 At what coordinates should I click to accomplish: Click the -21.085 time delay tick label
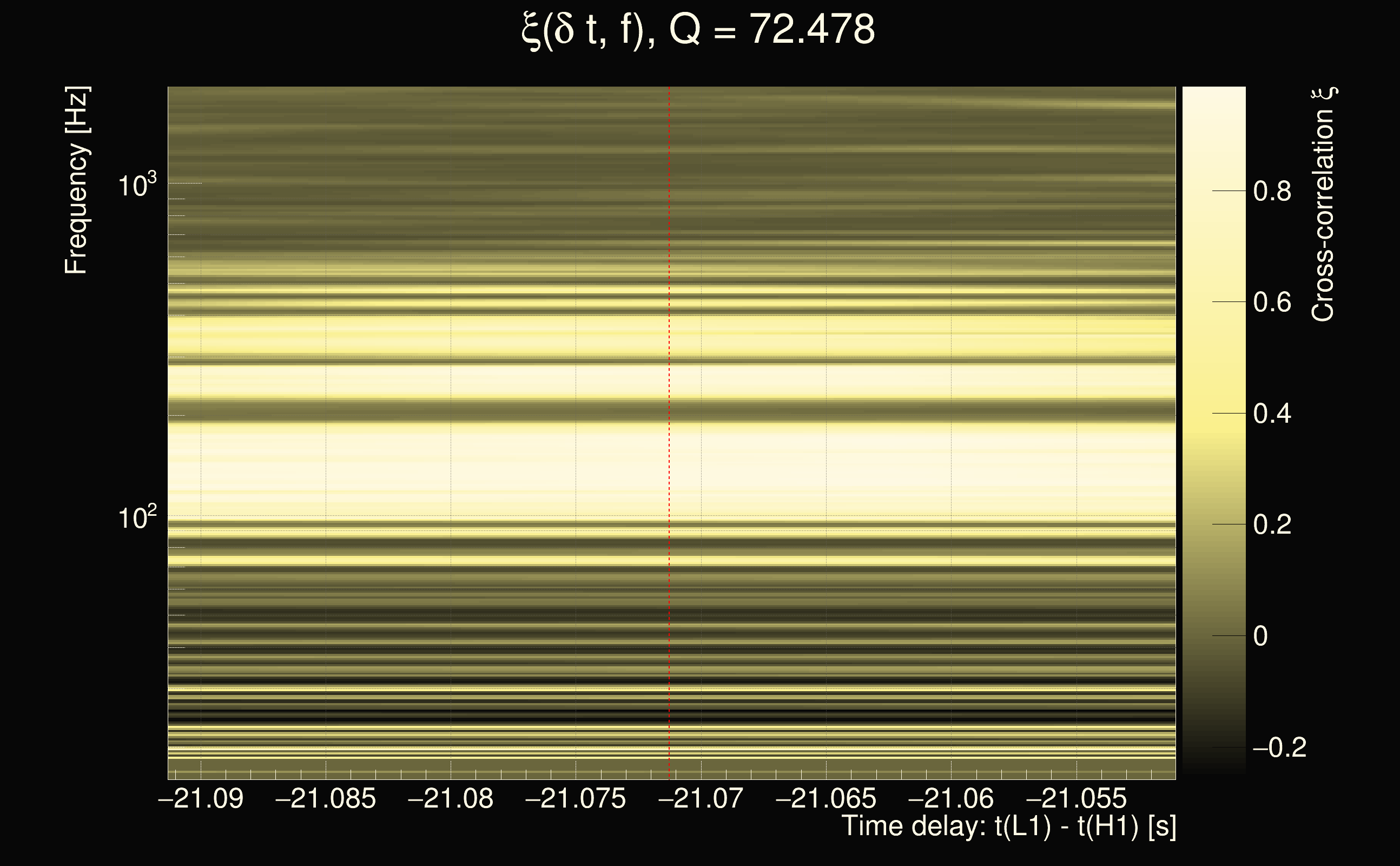(326, 798)
